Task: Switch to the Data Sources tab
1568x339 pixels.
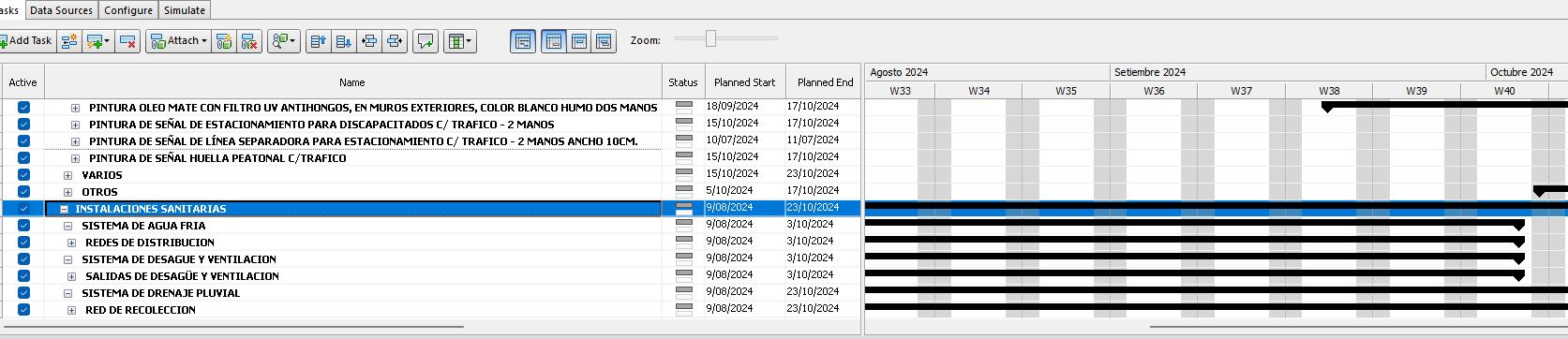Action: click(x=61, y=10)
